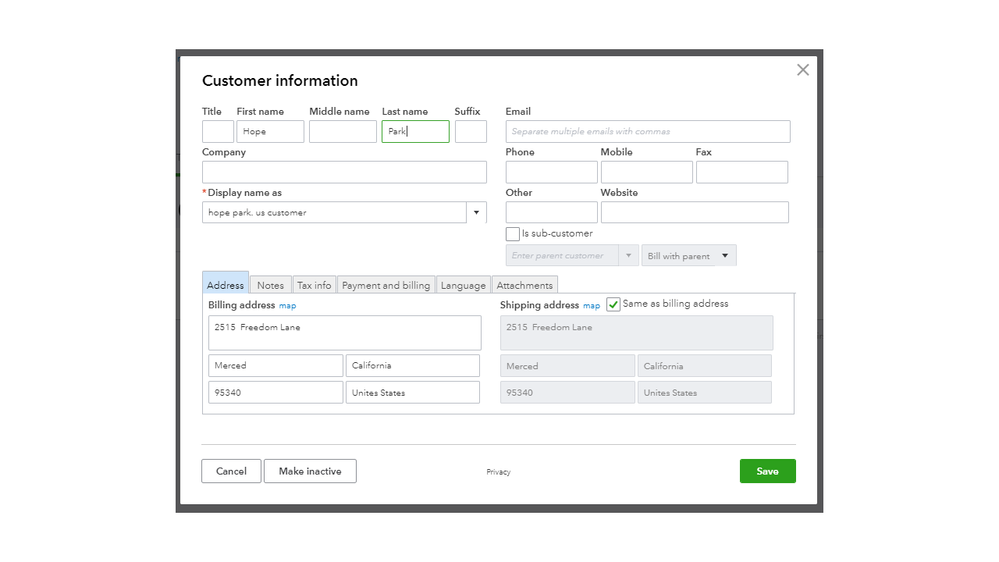Uncheck Same as billing address
This screenshot has height=562, width=999.
pos(613,304)
